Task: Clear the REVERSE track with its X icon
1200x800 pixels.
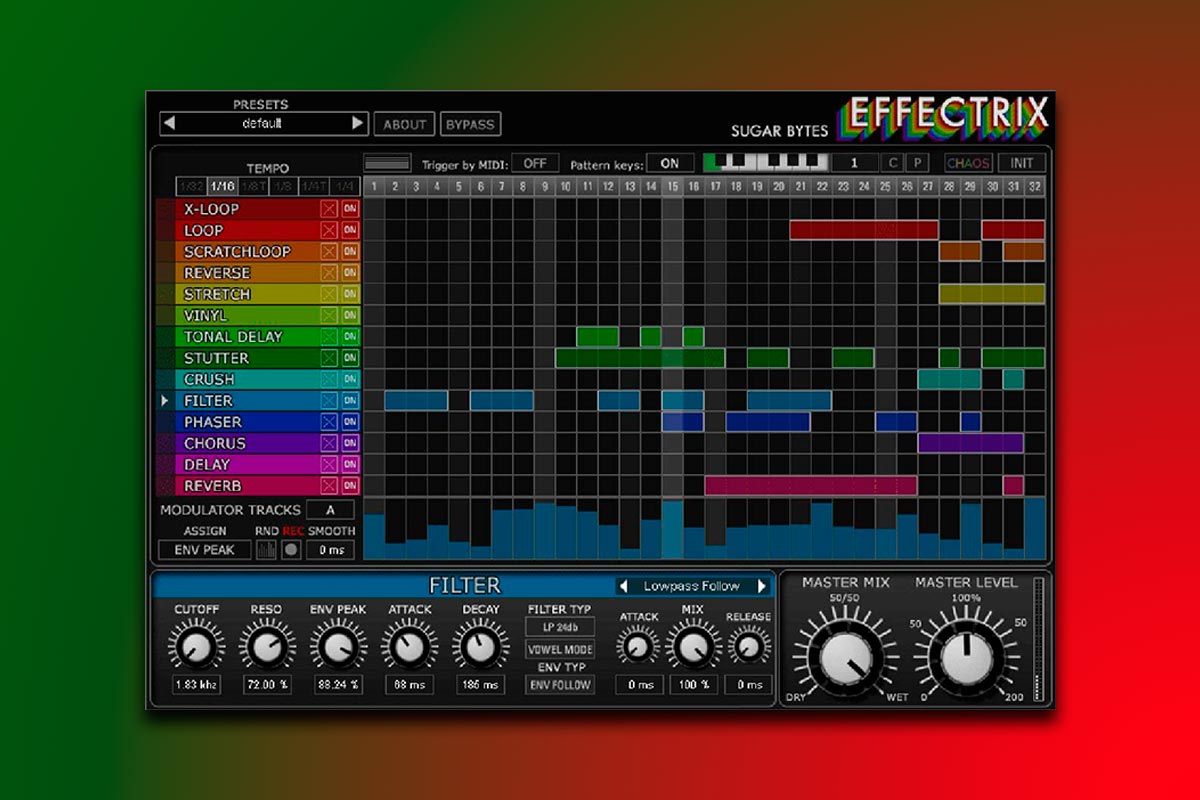Action: point(329,273)
